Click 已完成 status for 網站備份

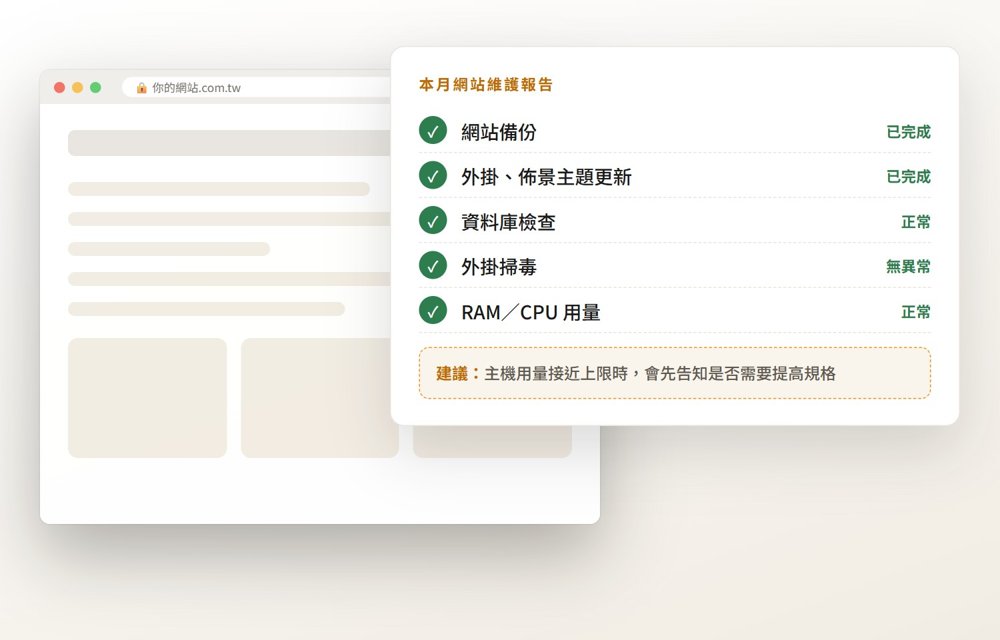(x=908, y=132)
